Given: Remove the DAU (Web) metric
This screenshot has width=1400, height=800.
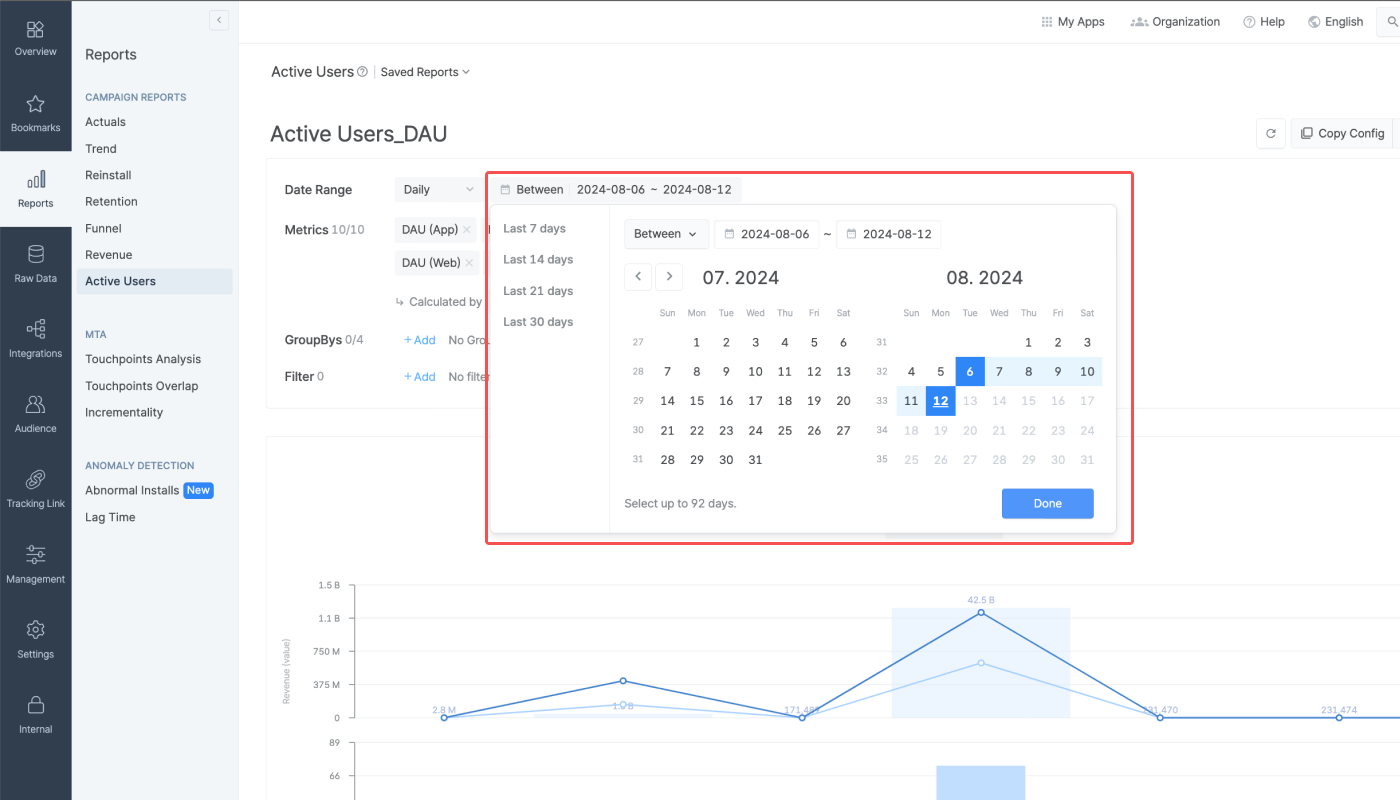Looking at the screenshot, I should pyautogui.click(x=469, y=263).
